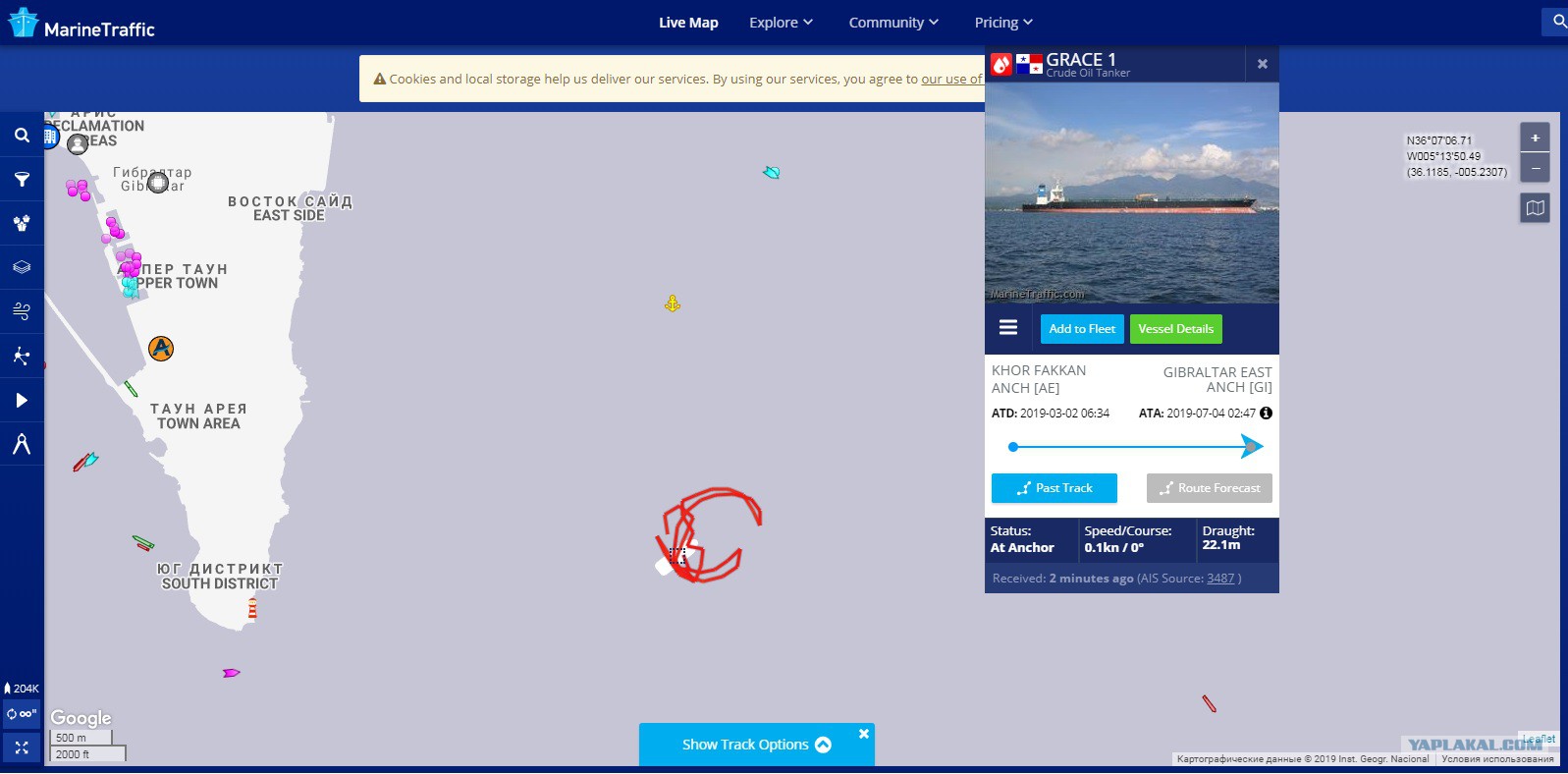1568x774 pixels.
Task: Click the Speed/Course 0.1kn / 0° value
Action: coord(1114,548)
